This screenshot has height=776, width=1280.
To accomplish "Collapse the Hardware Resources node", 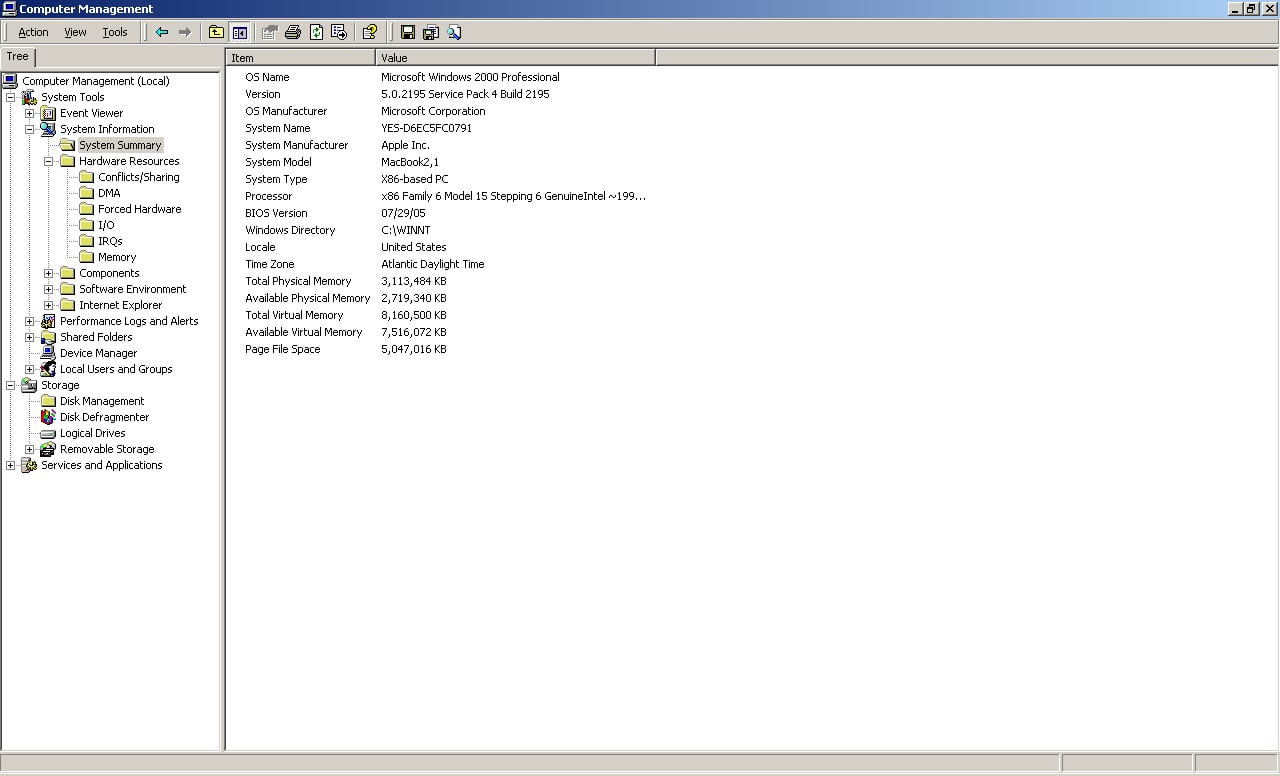I will (x=48, y=161).
